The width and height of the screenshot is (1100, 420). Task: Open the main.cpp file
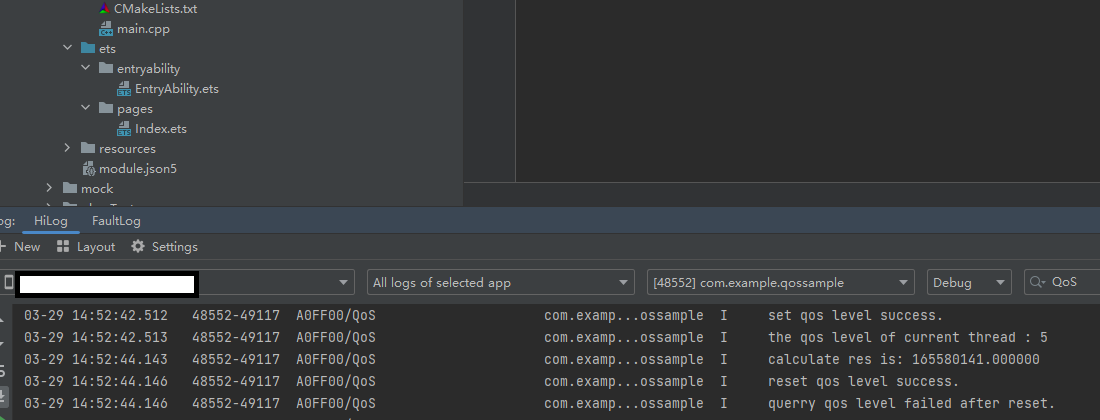[x=143, y=29]
